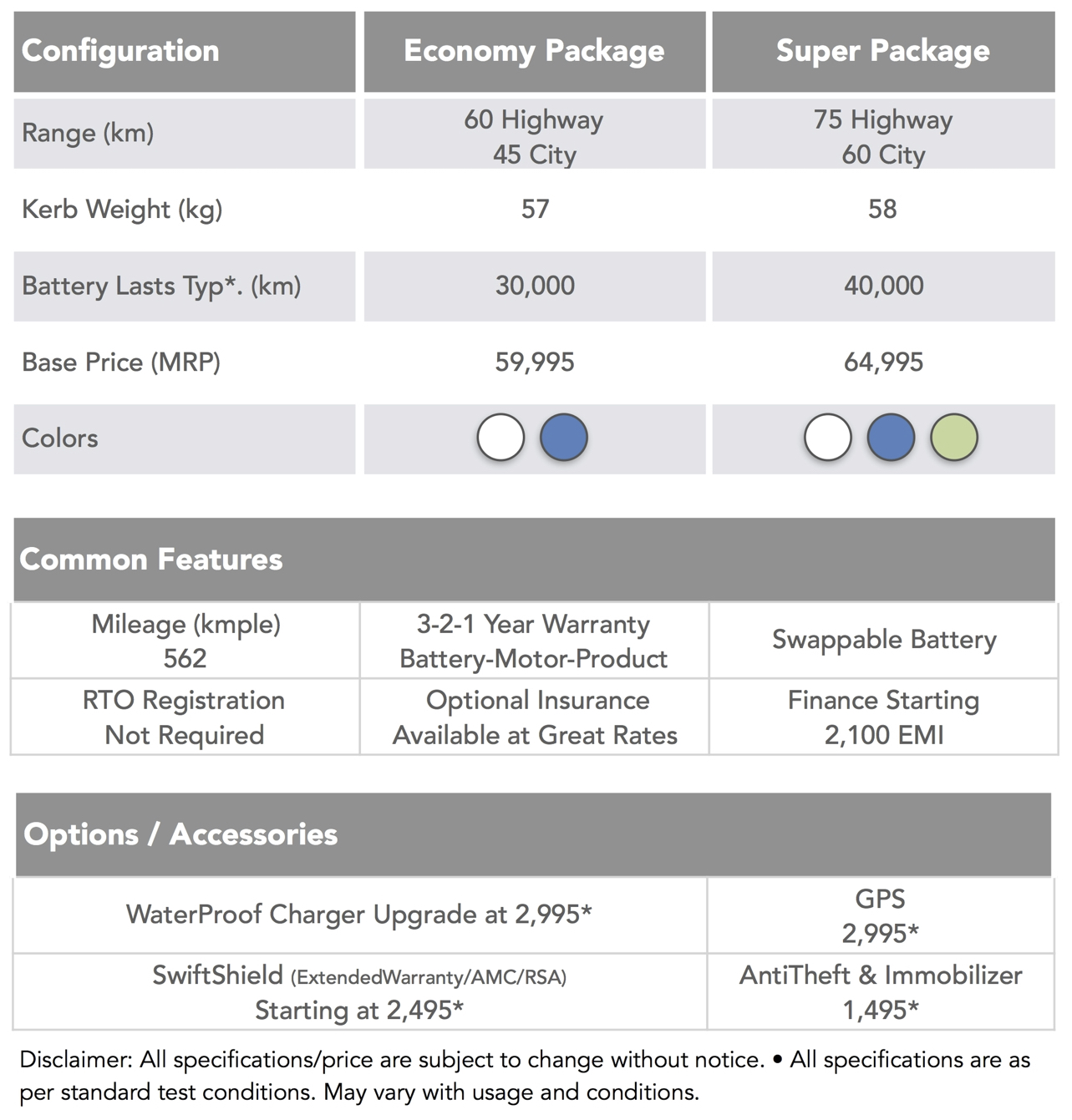Select the SwiftShield extended warranty option
Viewport: 1072px width, 1120px height.
tap(360, 991)
